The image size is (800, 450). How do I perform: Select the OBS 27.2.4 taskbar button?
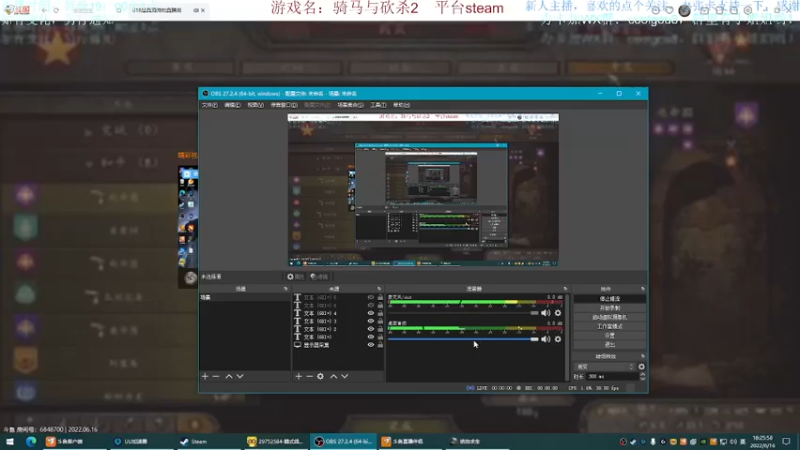[343, 441]
